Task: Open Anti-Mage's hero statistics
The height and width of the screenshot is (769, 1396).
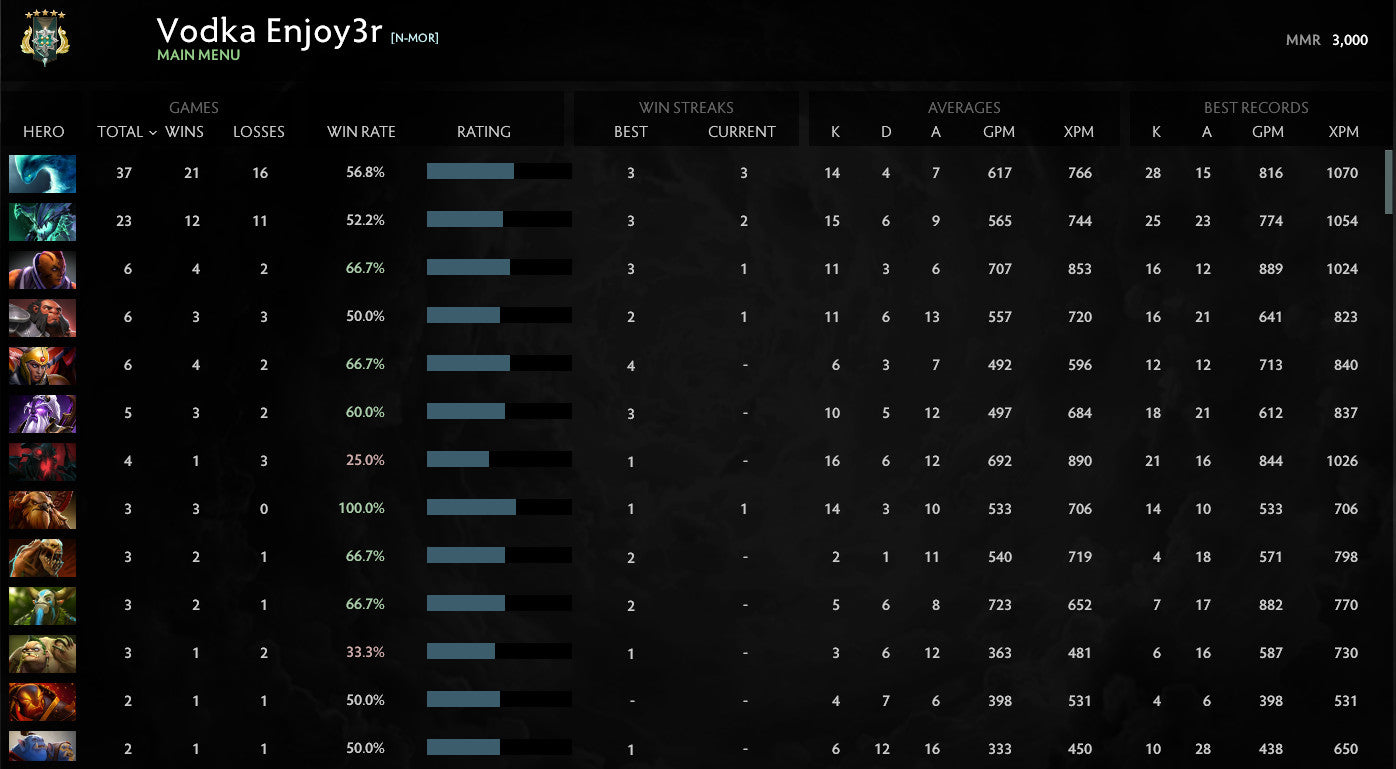Action: coord(42,269)
